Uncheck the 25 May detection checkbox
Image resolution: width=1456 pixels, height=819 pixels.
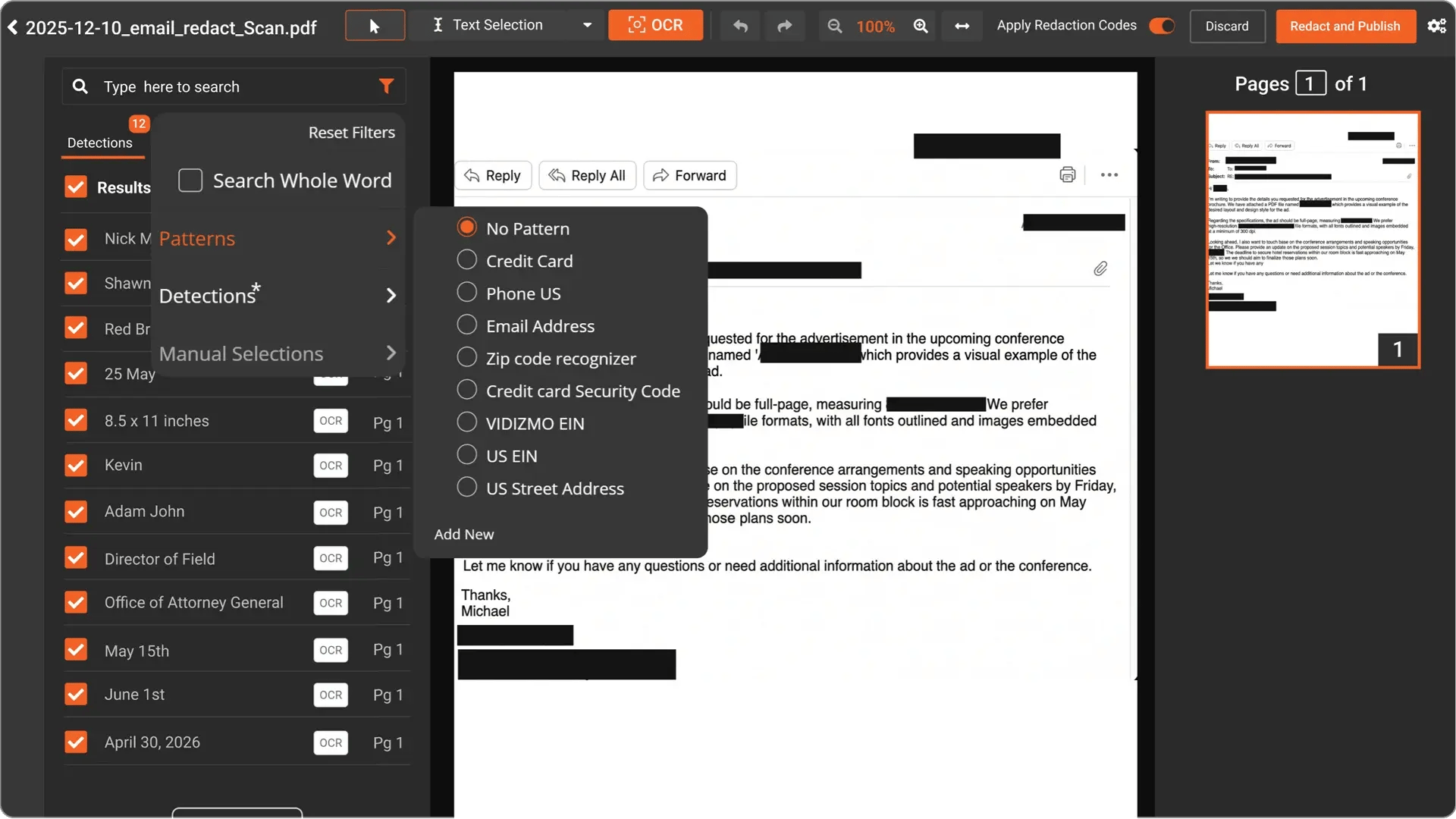pyautogui.click(x=76, y=373)
